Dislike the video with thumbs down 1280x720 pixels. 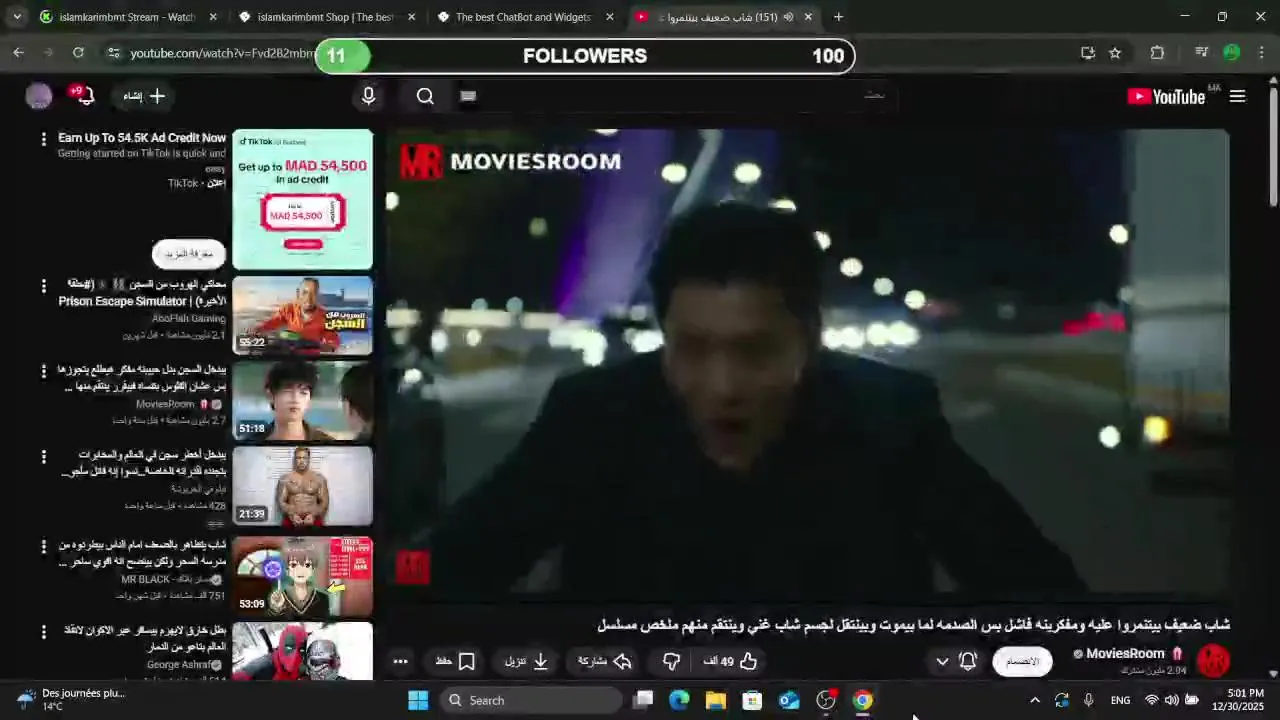coord(672,661)
